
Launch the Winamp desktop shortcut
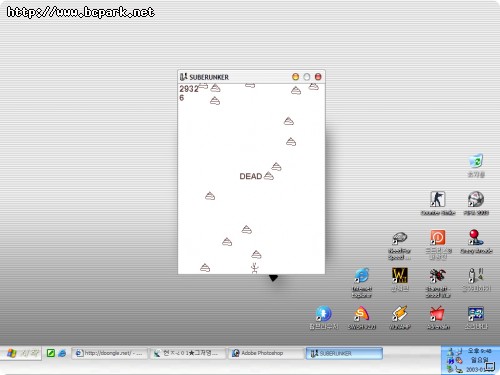coord(400,317)
